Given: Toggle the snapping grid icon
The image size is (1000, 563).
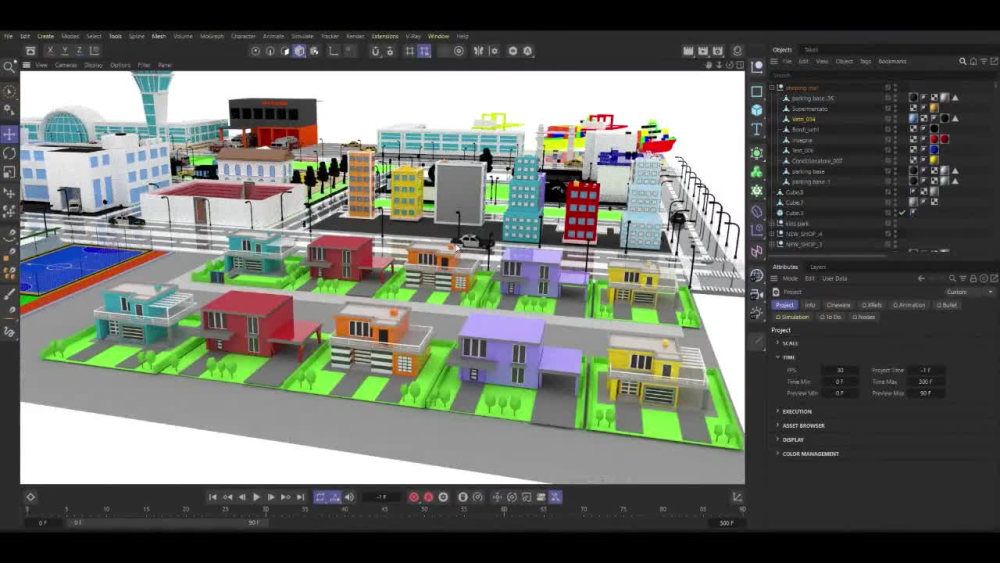Looking at the screenshot, I should [x=409, y=51].
